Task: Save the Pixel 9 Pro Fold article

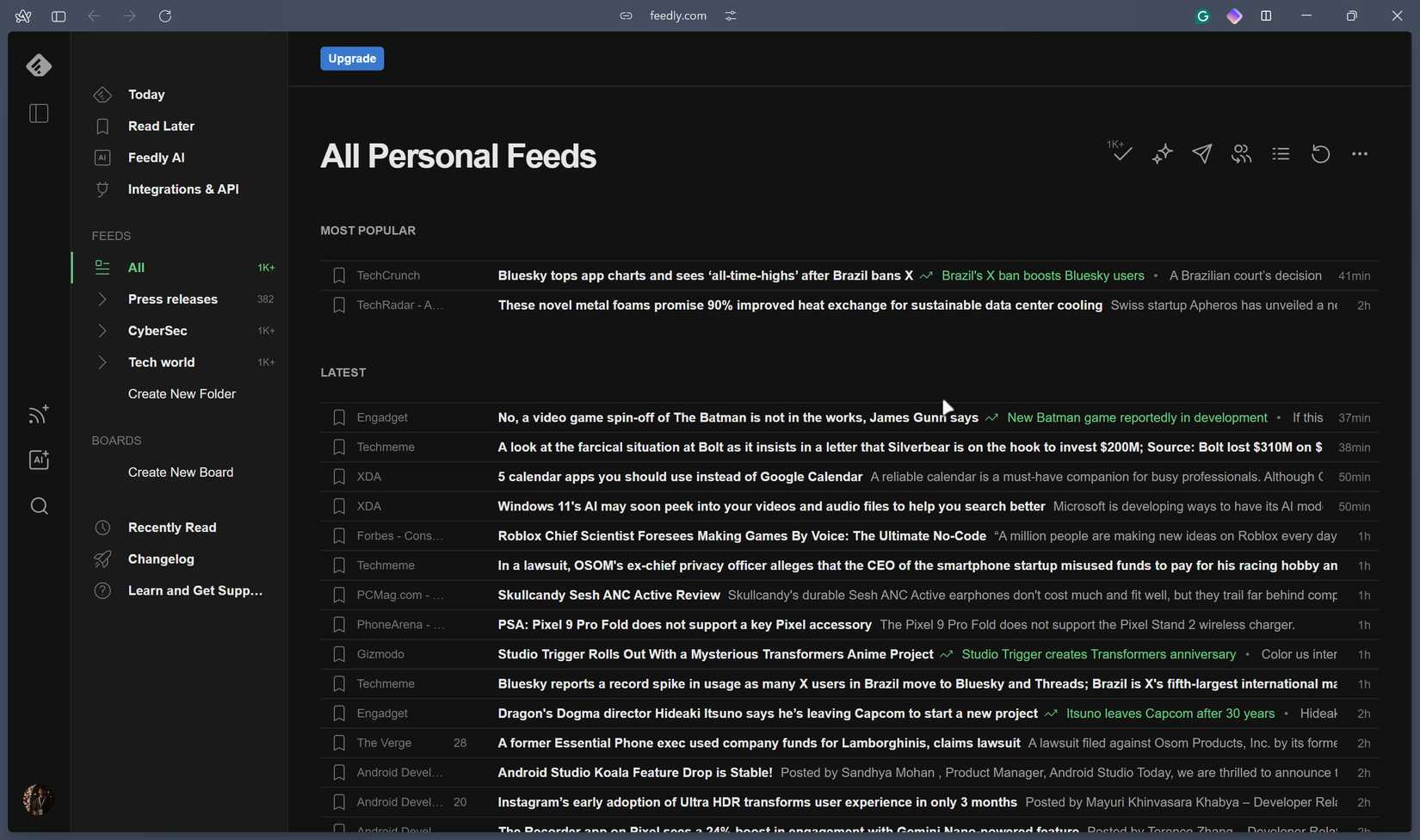Action: point(339,625)
